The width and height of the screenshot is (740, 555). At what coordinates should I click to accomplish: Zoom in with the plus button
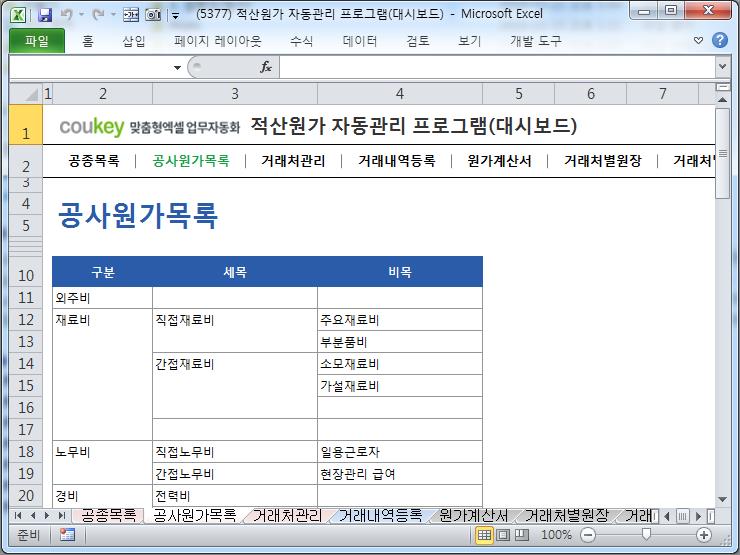coord(704,535)
